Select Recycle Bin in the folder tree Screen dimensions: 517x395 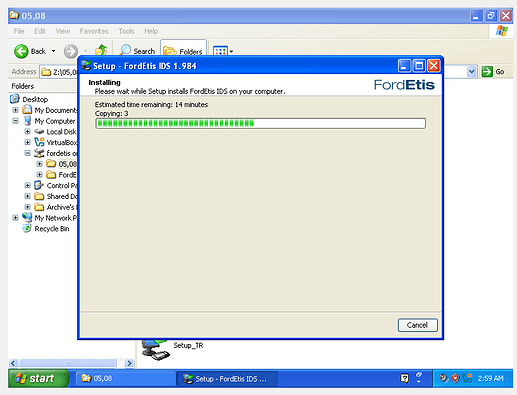click(52, 229)
